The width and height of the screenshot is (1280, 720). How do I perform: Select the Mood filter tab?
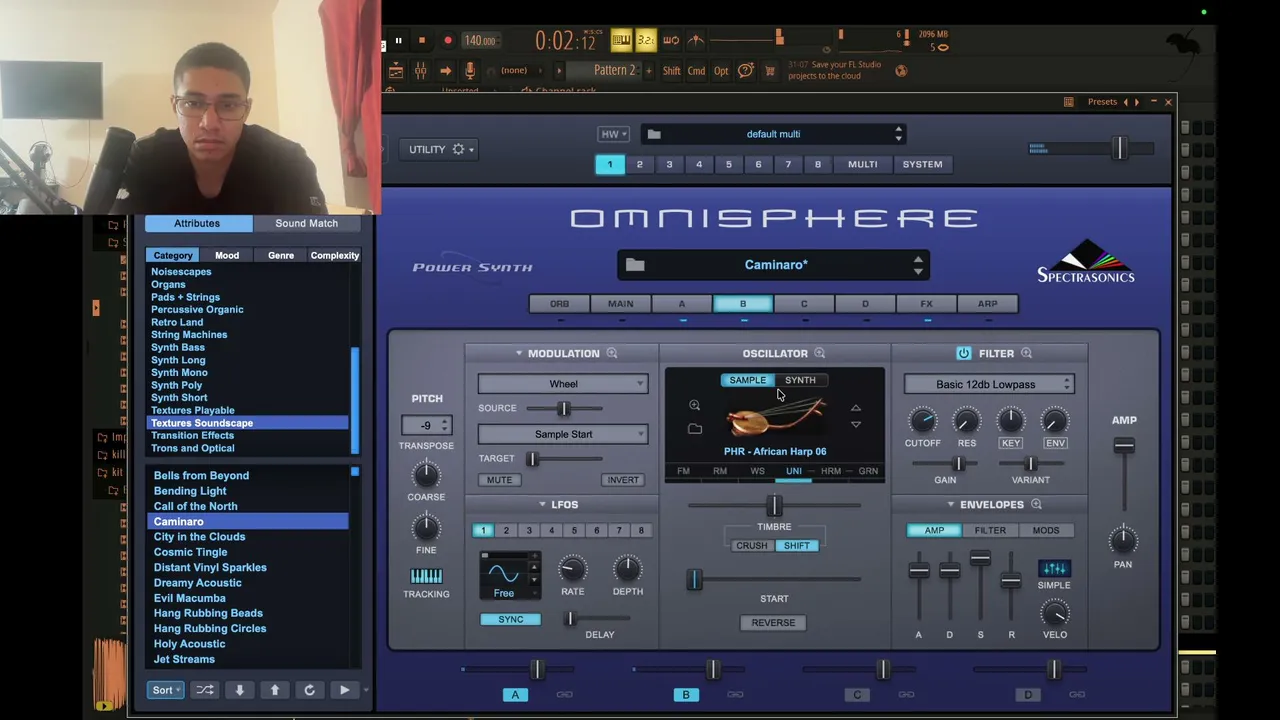pyautogui.click(x=227, y=255)
